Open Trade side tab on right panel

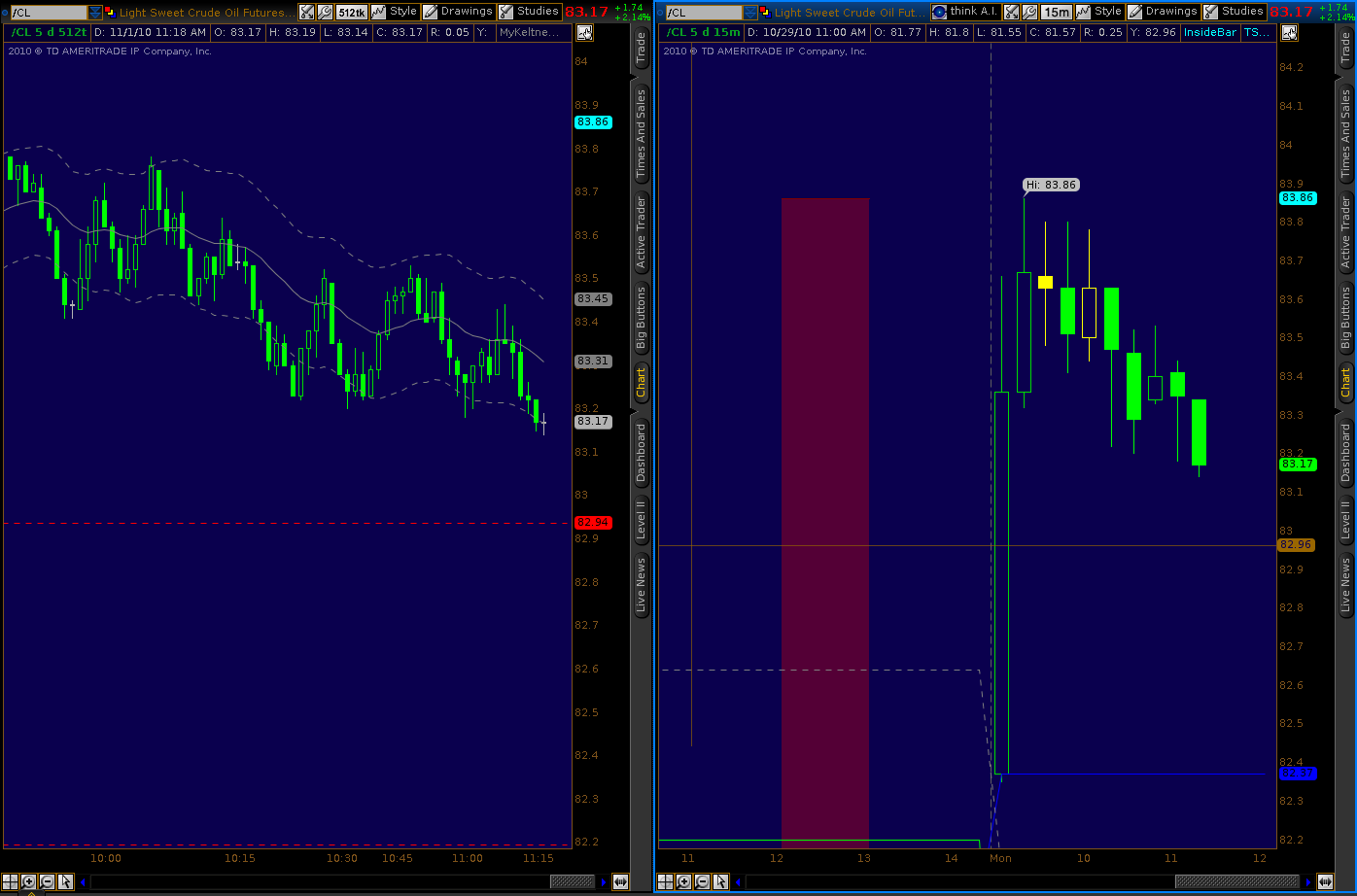(1345, 49)
